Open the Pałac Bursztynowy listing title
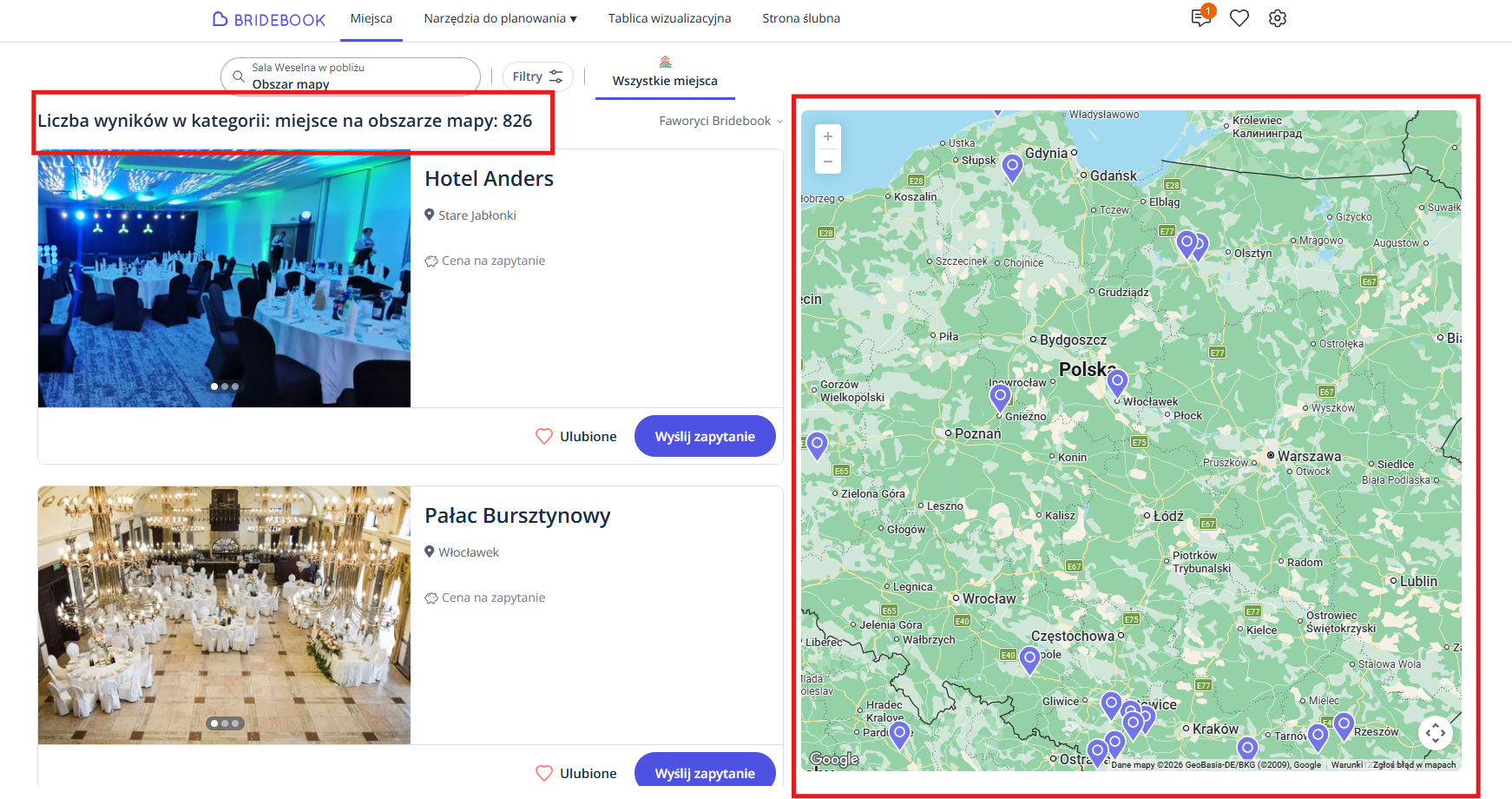This screenshot has height=799, width=1512. tap(517, 516)
